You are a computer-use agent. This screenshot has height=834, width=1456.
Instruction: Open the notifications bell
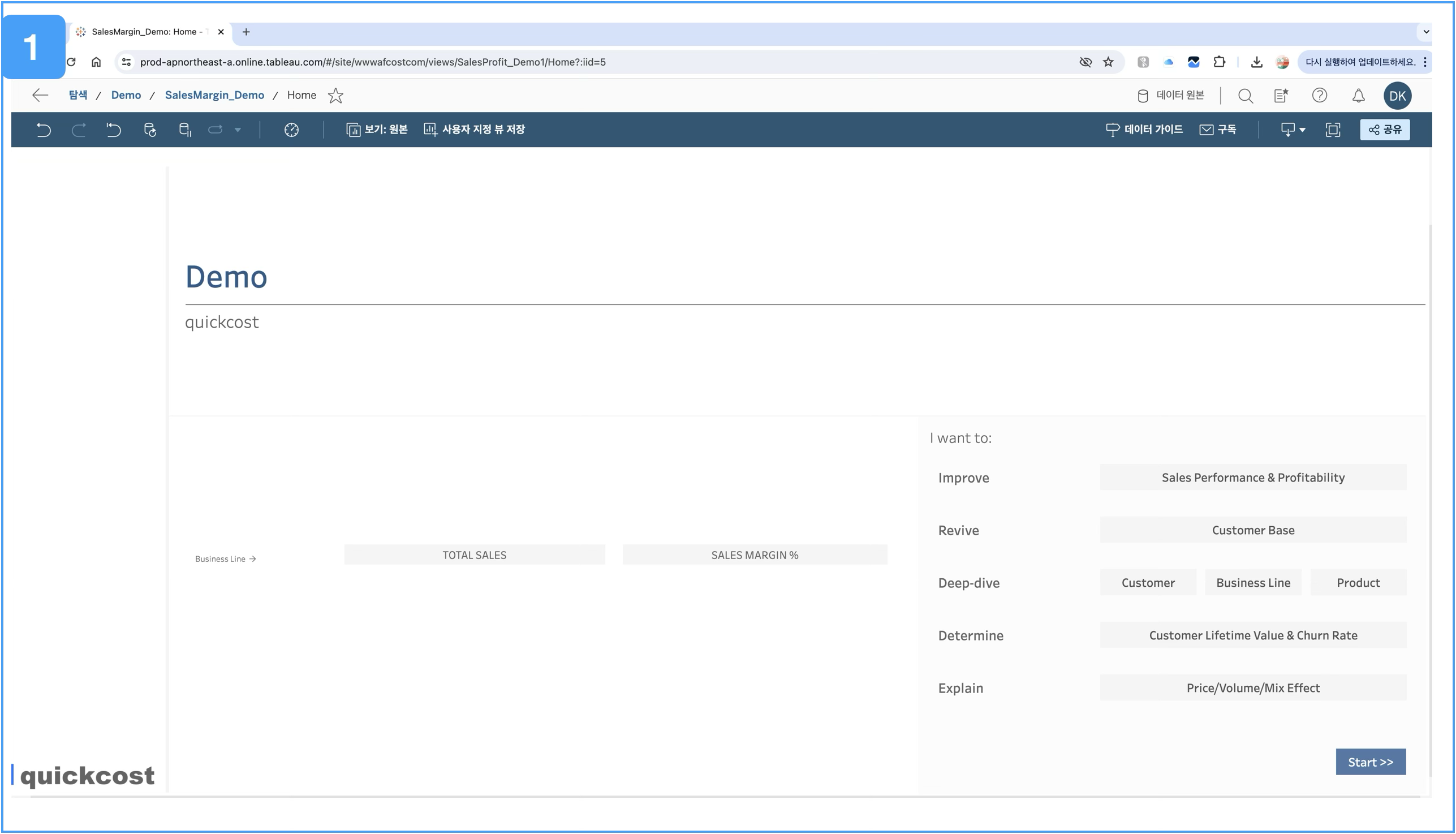coord(1358,96)
